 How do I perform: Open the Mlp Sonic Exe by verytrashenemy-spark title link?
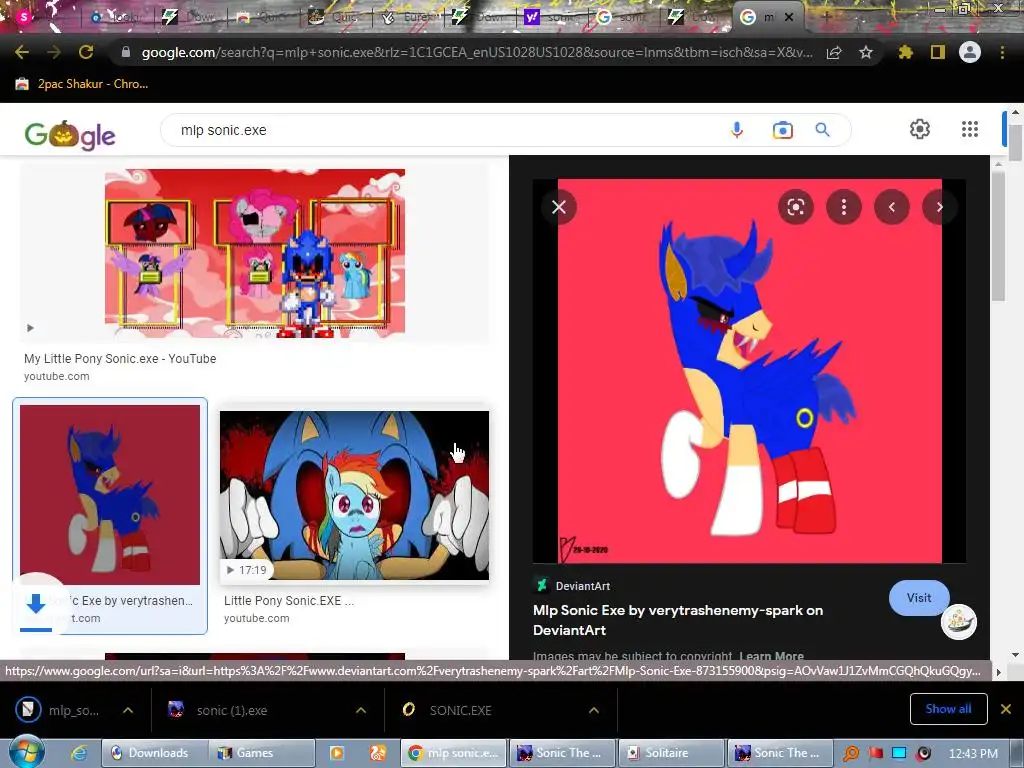(x=678, y=620)
